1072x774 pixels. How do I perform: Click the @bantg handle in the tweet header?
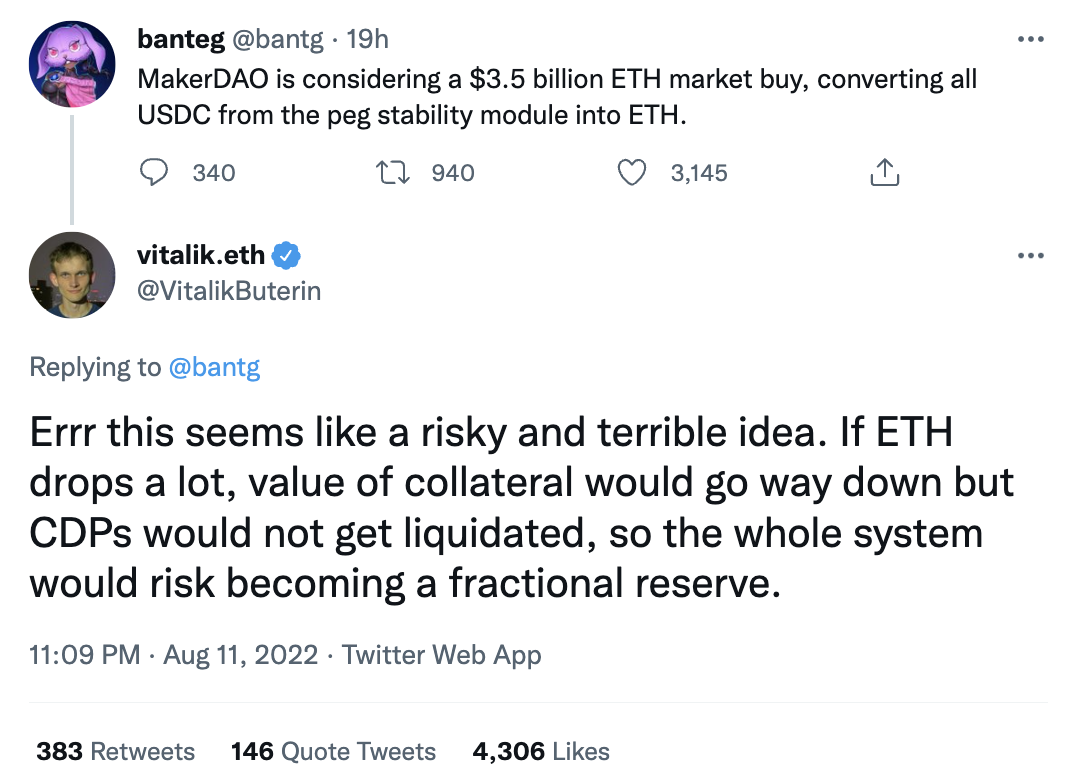tap(278, 40)
